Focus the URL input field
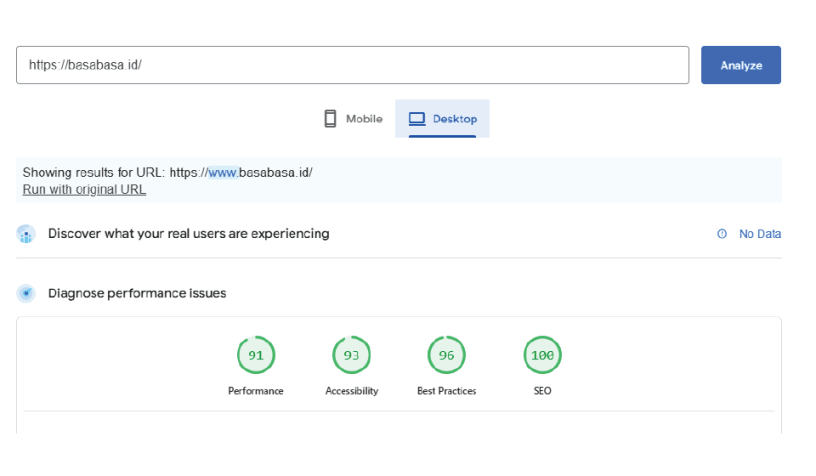Screen dimensions: 816x476 352,65
